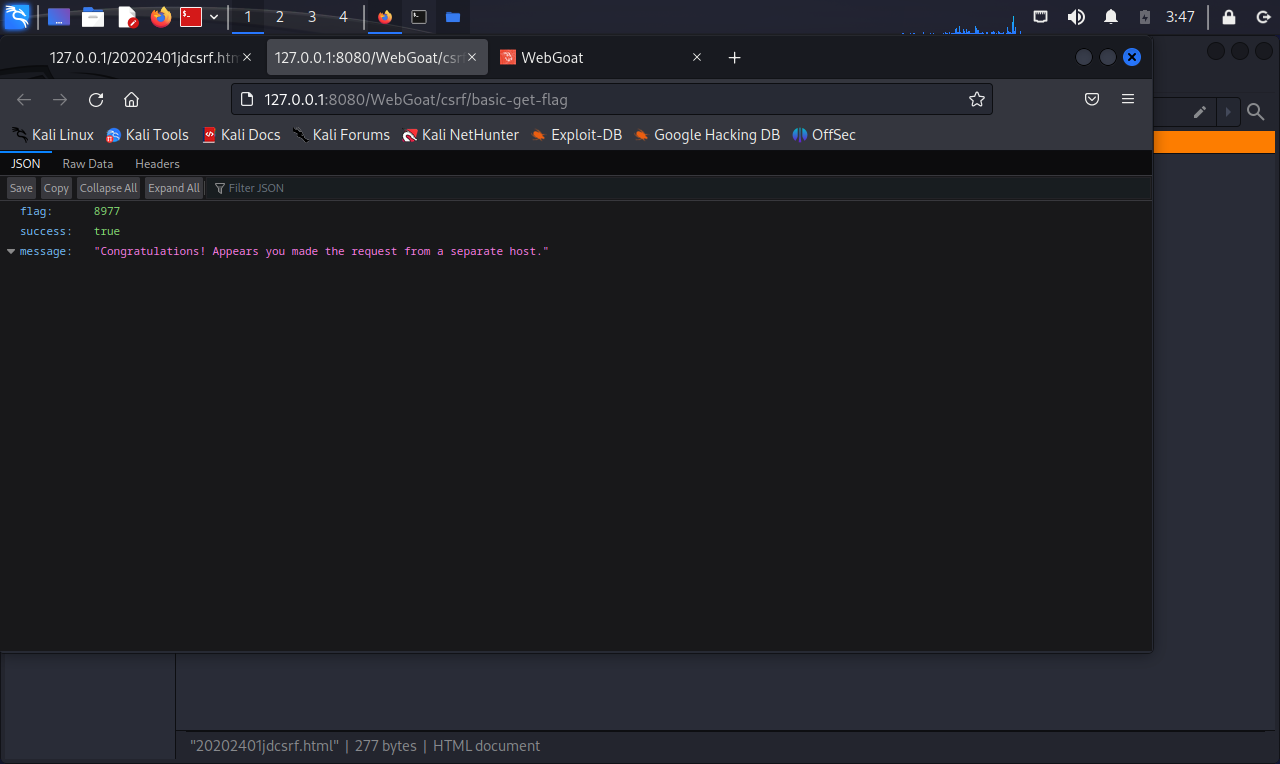This screenshot has width=1280, height=764.
Task: Focus the Firefox window in the taskbar
Action: 385,17
